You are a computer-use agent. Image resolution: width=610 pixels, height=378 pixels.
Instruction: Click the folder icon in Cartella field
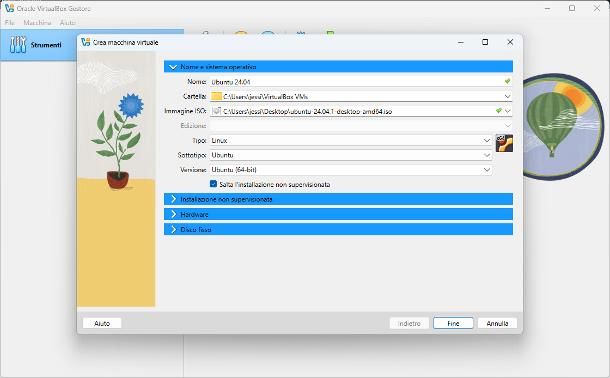tap(216, 96)
